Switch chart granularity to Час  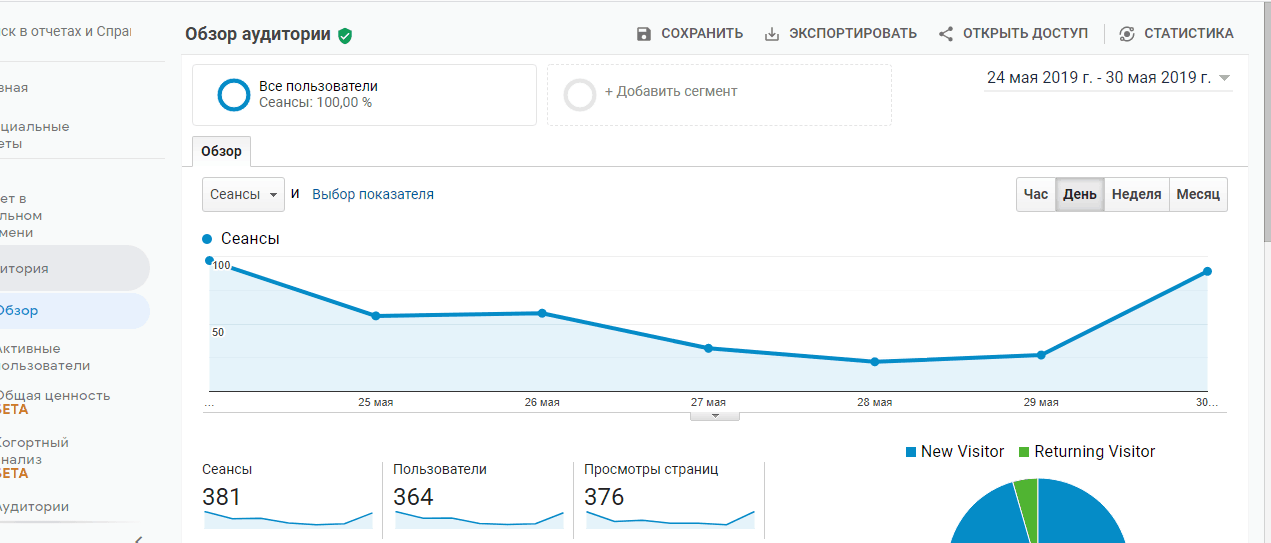[1036, 194]
